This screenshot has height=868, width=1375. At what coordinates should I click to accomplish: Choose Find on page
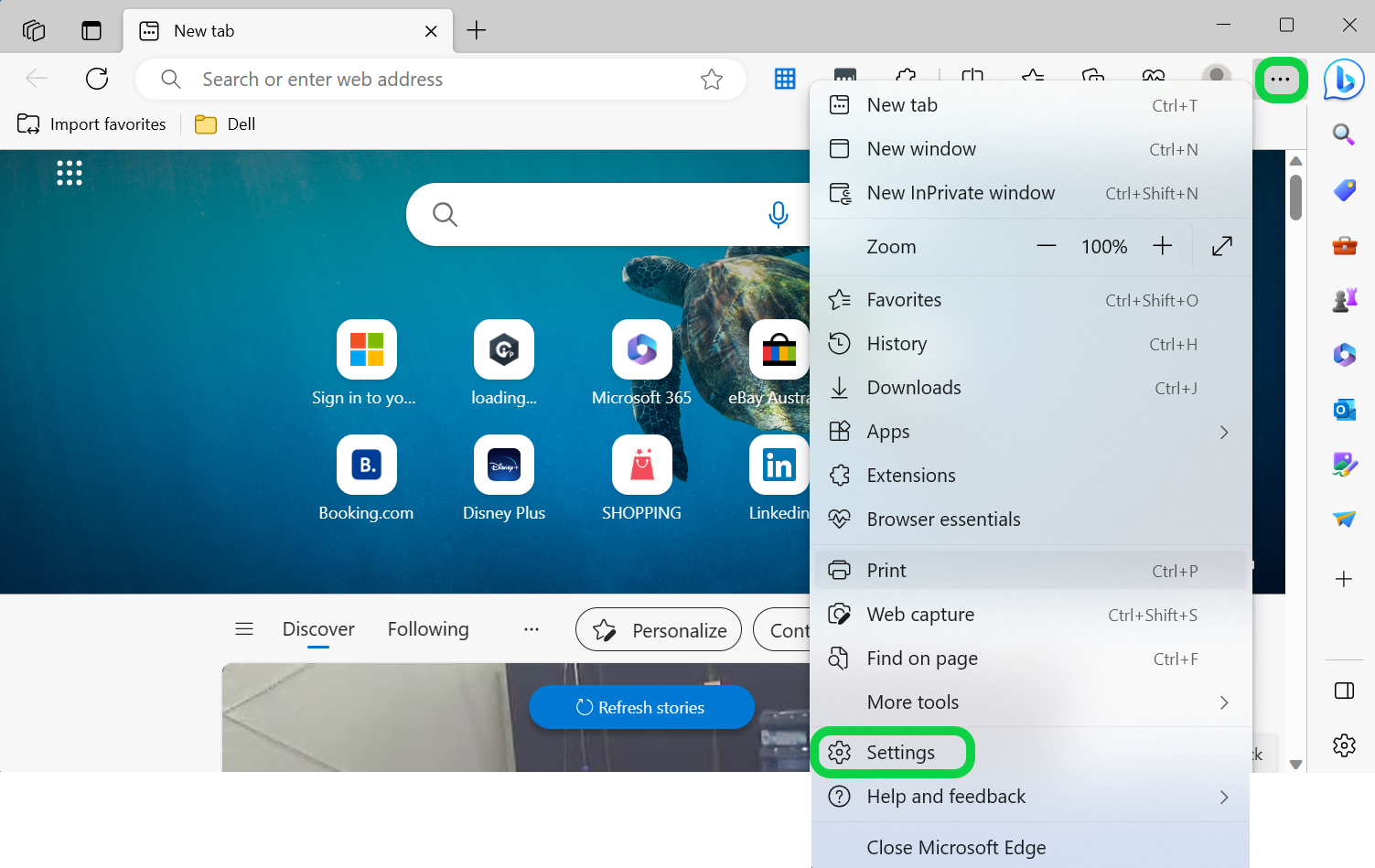pyautogui.click(x=1031, y=659)
